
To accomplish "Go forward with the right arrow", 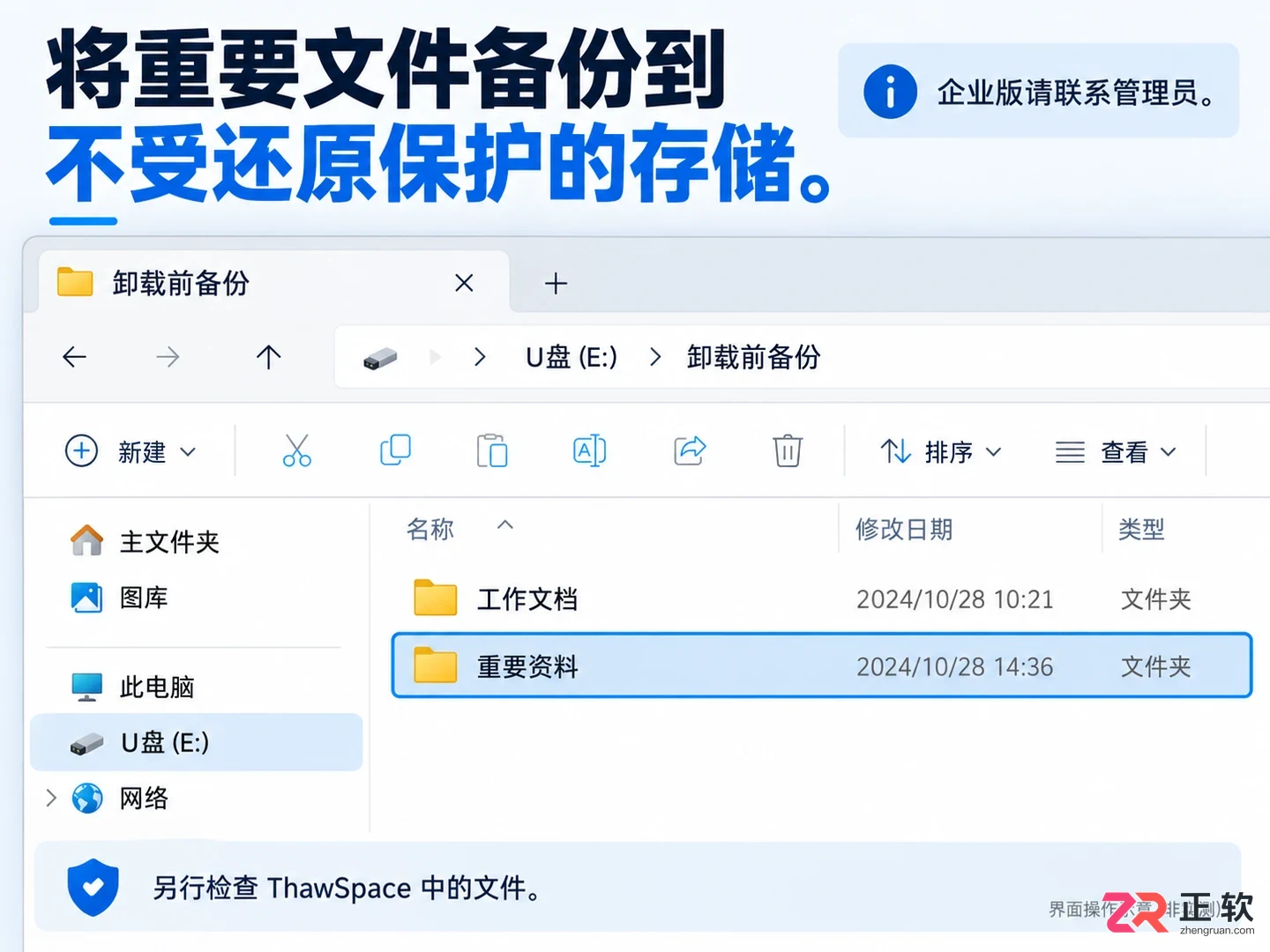I will tap(168, 357).
